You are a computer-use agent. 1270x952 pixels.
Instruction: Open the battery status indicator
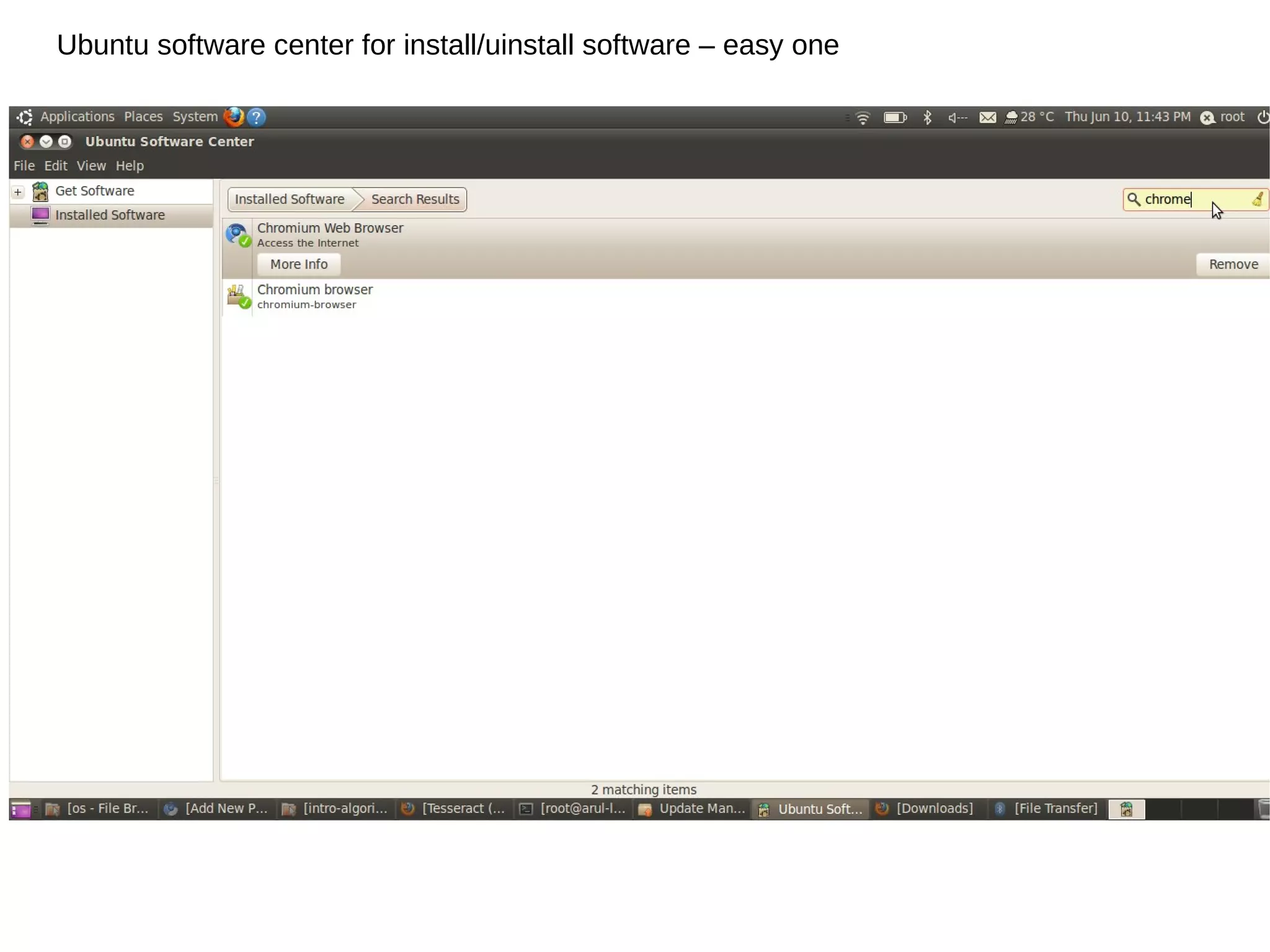(x=895, y=117)
